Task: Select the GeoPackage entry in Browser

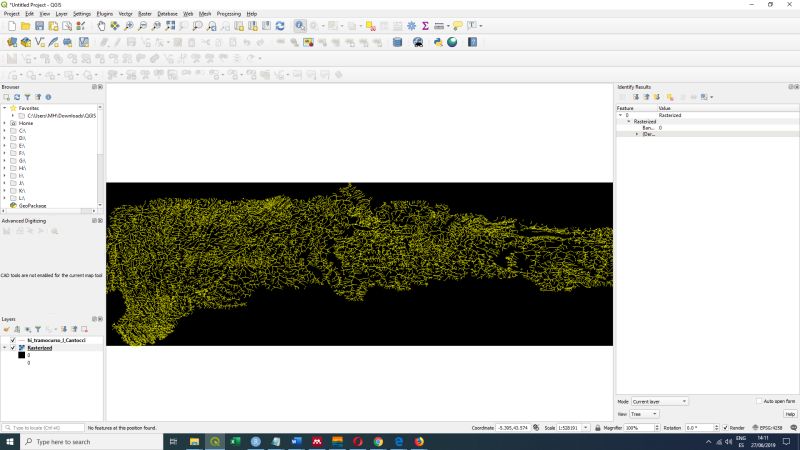Action: tap(32, 206)
